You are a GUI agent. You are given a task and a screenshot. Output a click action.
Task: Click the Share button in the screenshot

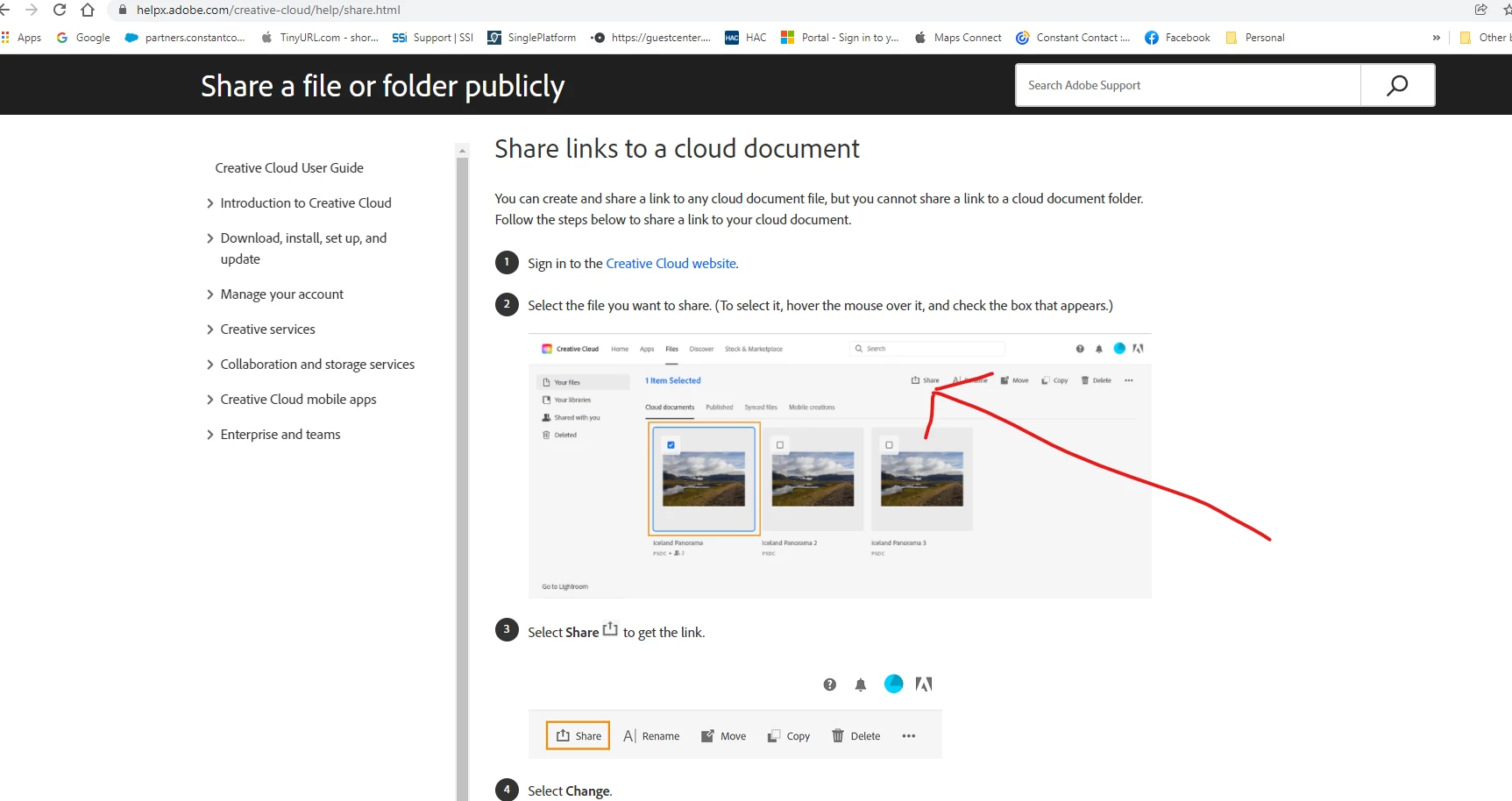[x=579, y=736]
